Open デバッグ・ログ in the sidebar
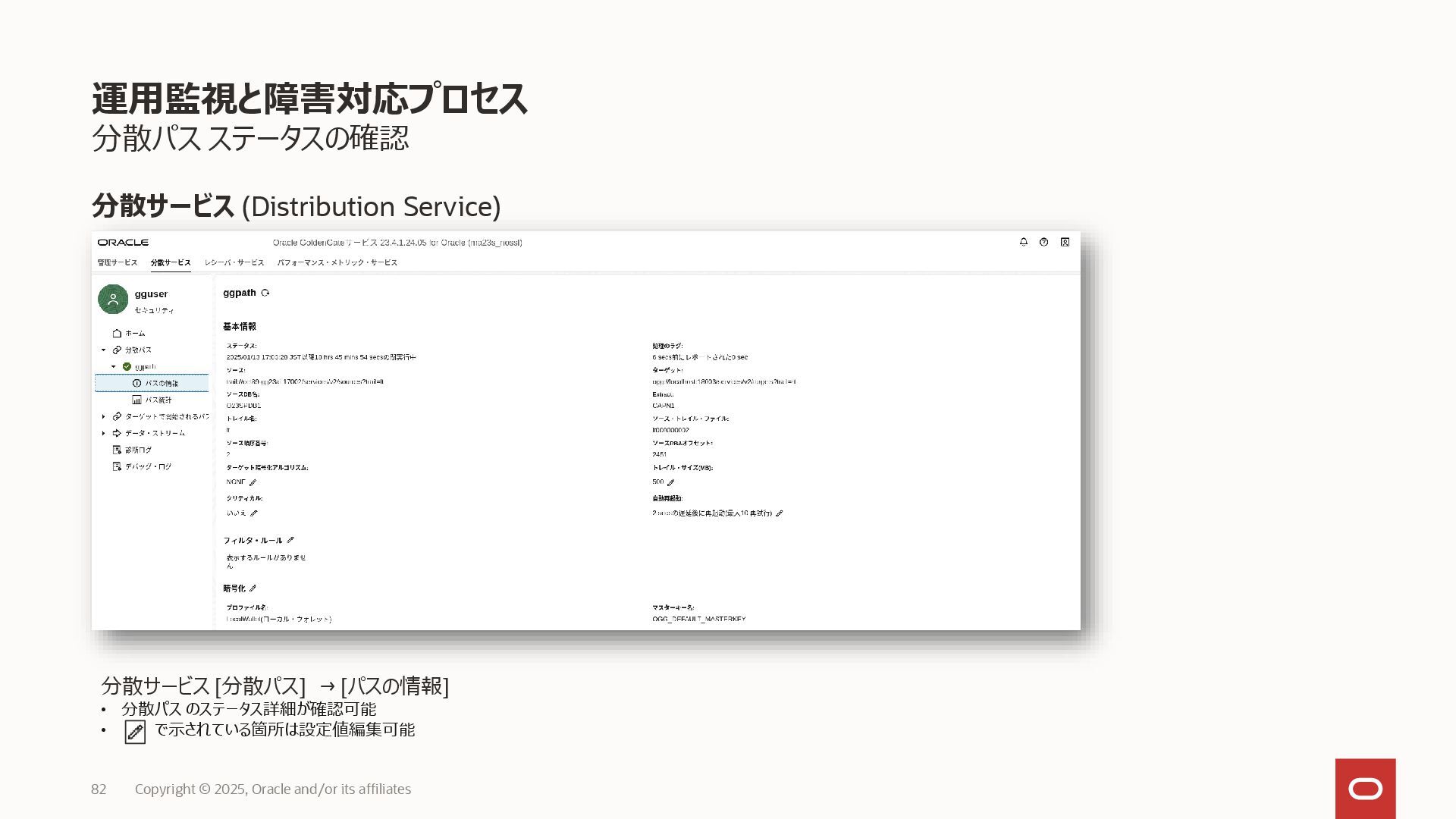 (x=148, y=466)
